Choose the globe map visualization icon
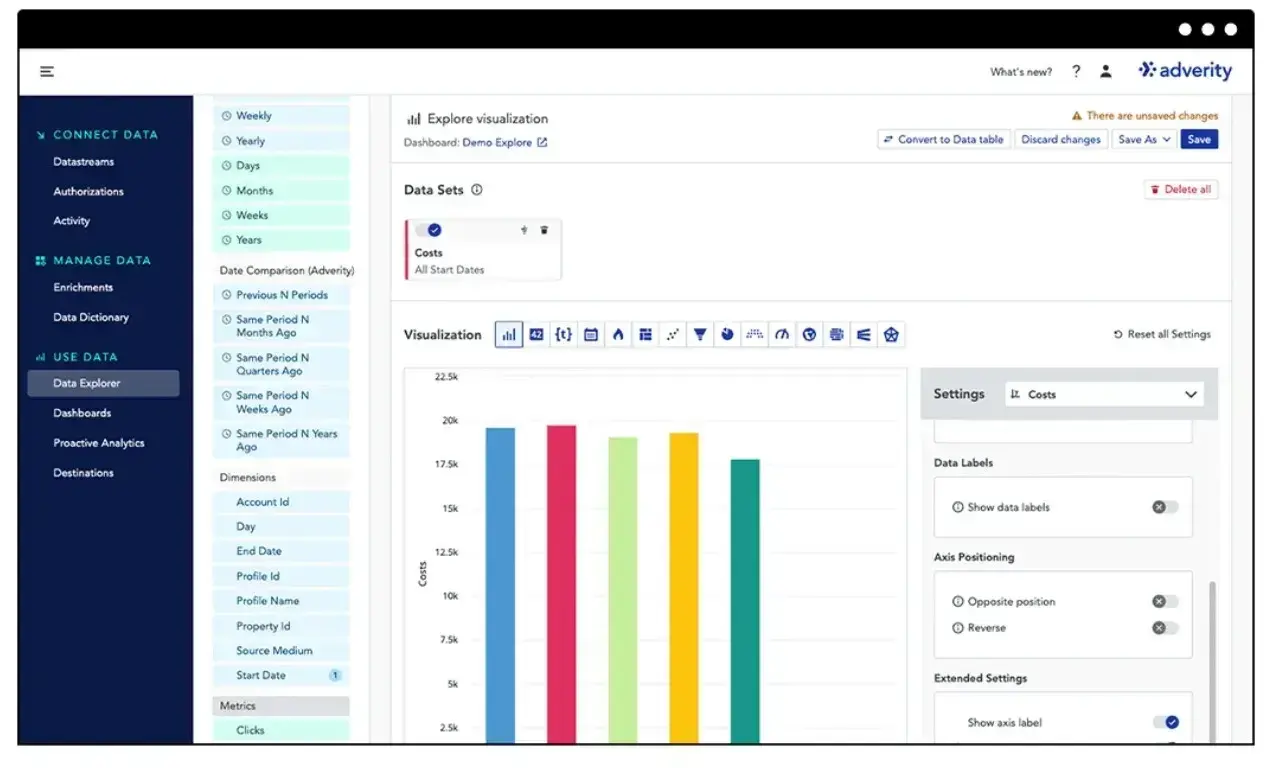1276x768 pixels. [810, 335]
